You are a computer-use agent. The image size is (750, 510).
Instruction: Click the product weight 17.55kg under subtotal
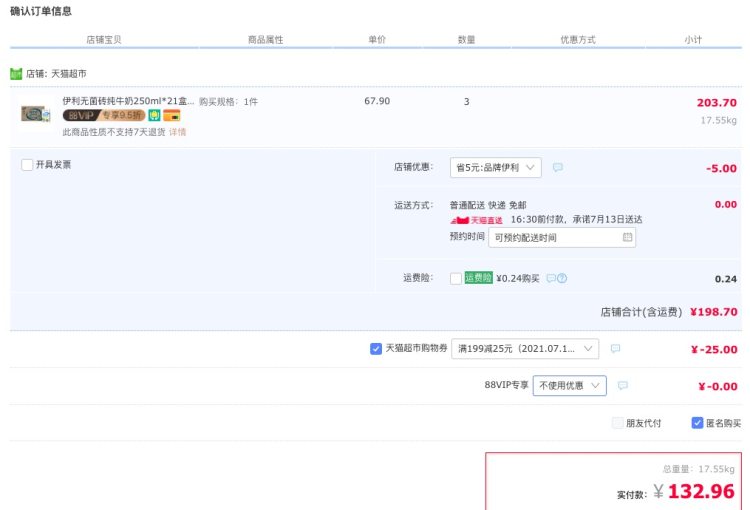tap(718, 120)
